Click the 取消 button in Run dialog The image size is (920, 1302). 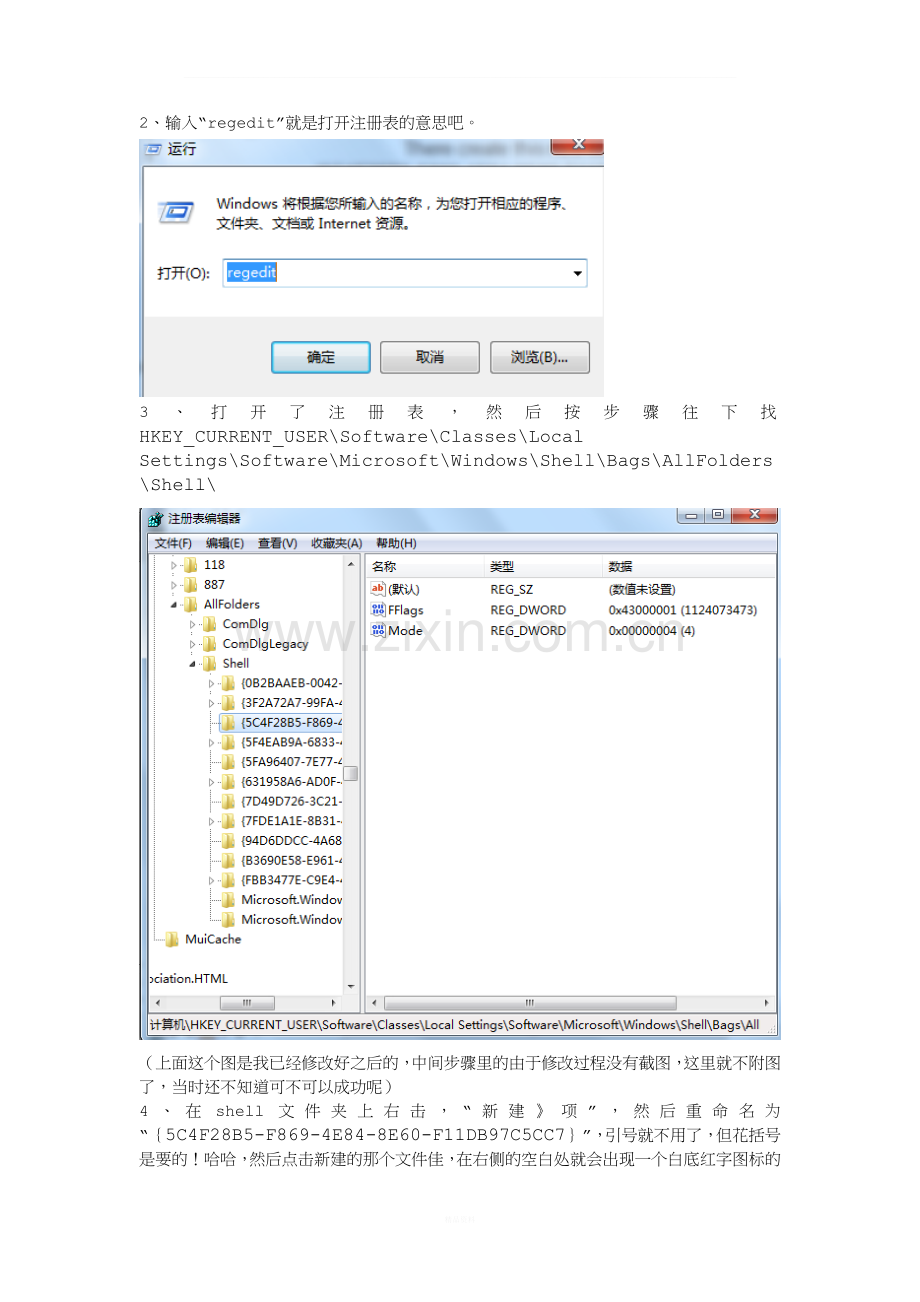pos(429,357)
